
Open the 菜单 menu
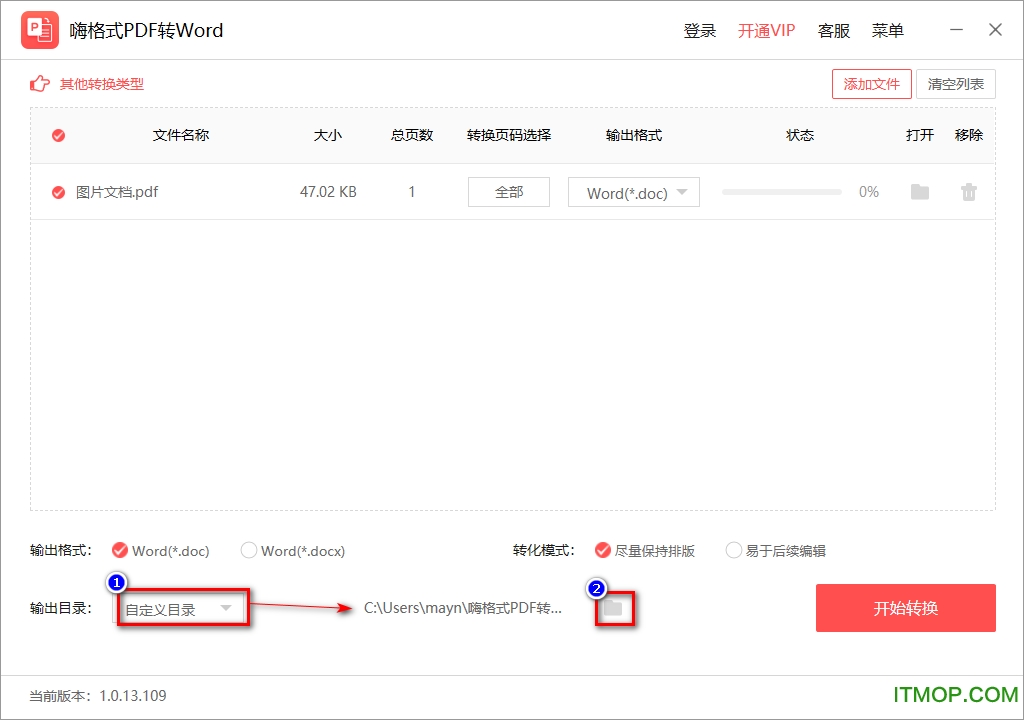[887, 30]
